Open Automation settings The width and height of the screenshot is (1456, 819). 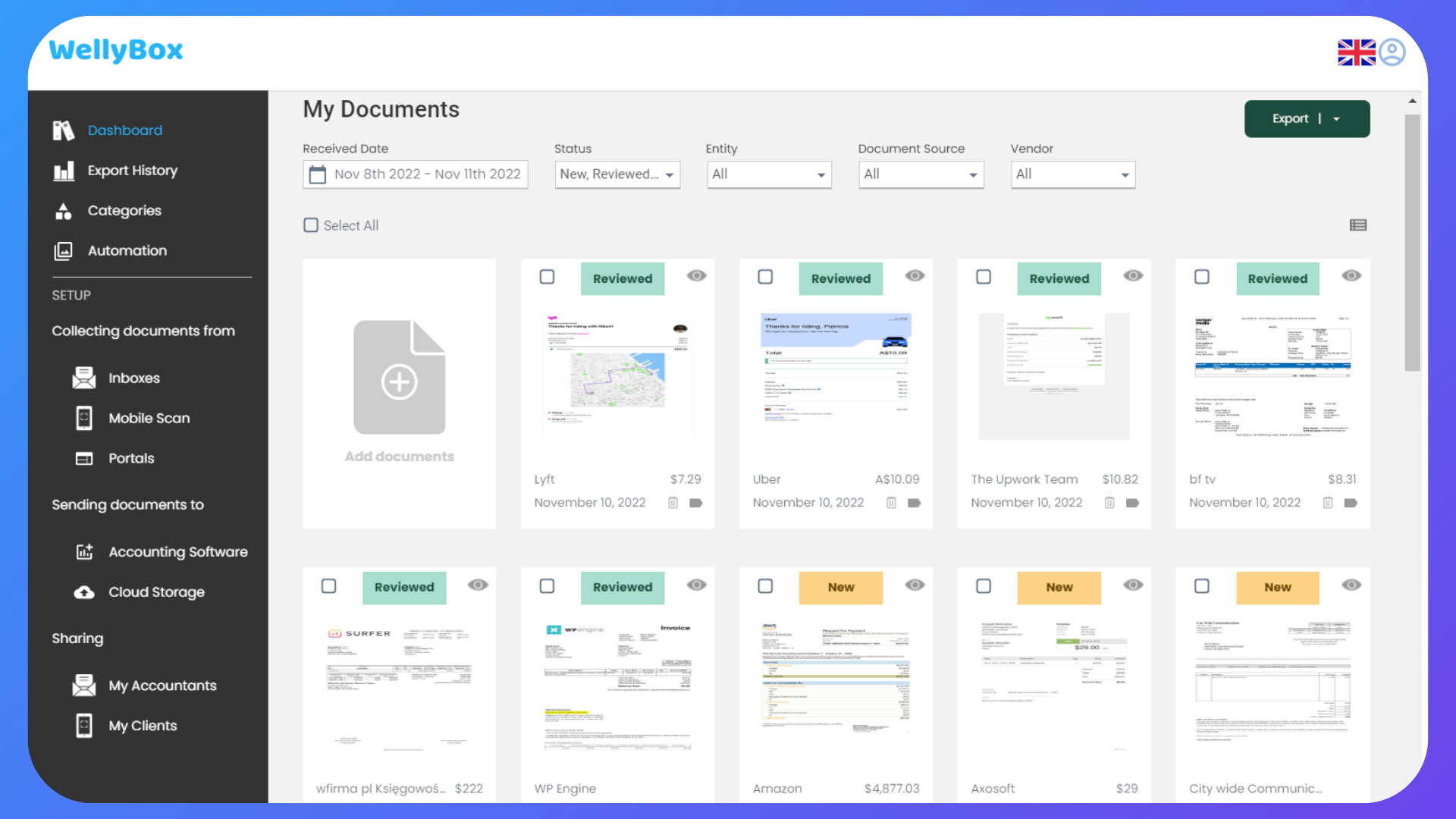point(127,250)
